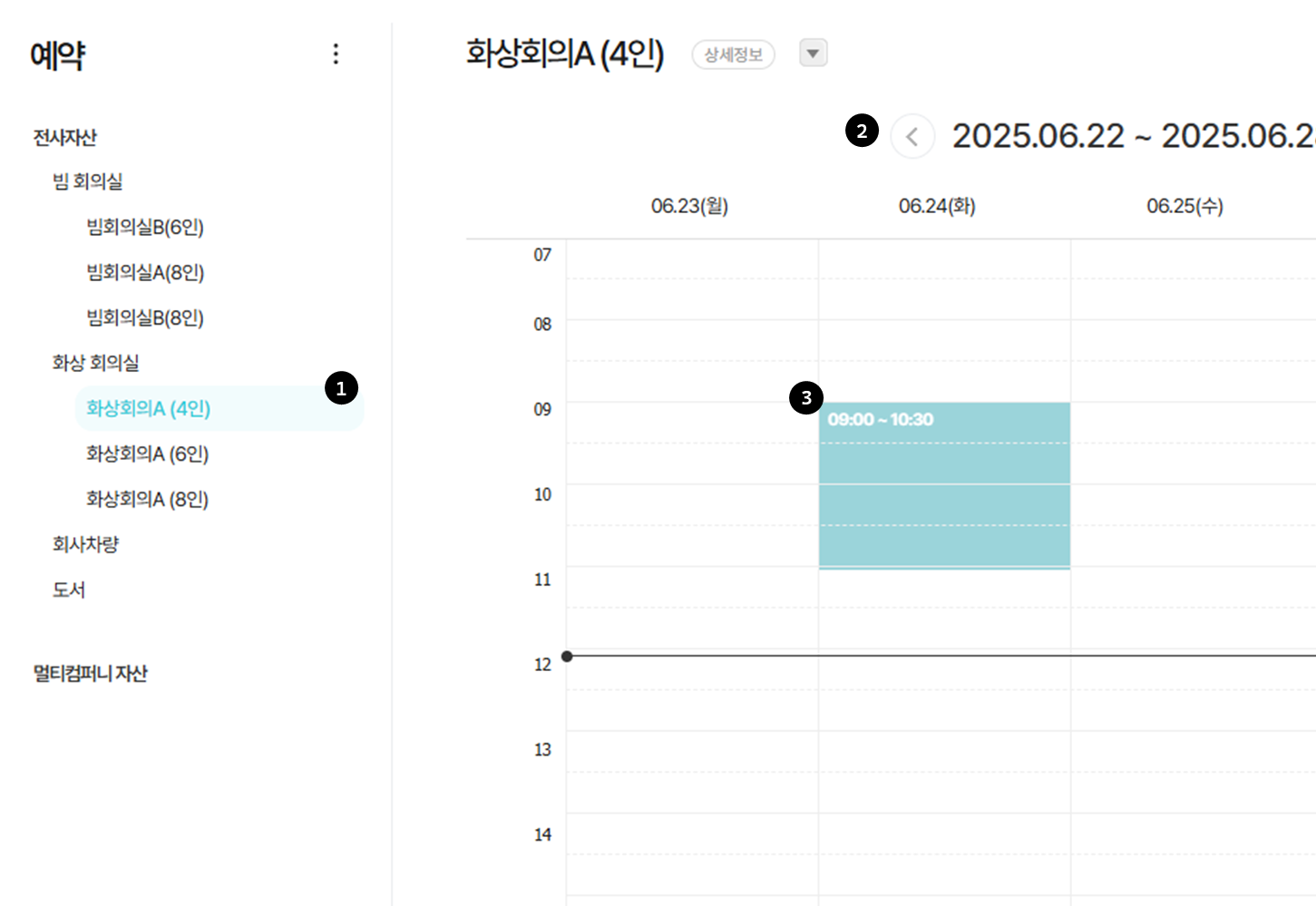Click the 06.25(수) column header
The height and width of the screenshot is (906, 1316).
click(1184, 206)
